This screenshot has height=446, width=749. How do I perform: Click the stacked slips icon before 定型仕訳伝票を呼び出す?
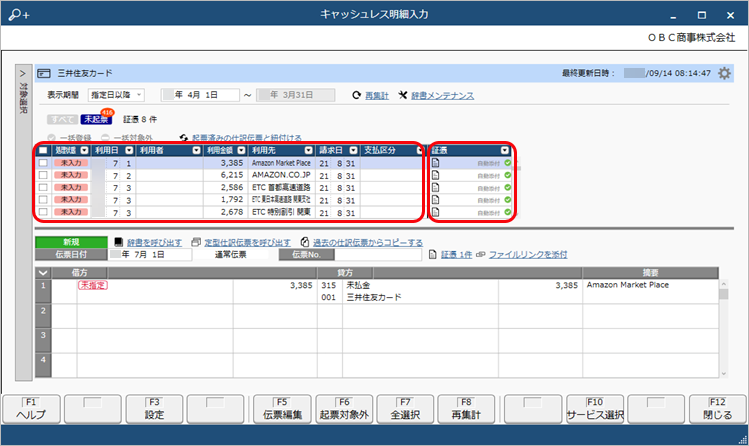point(195,242)
